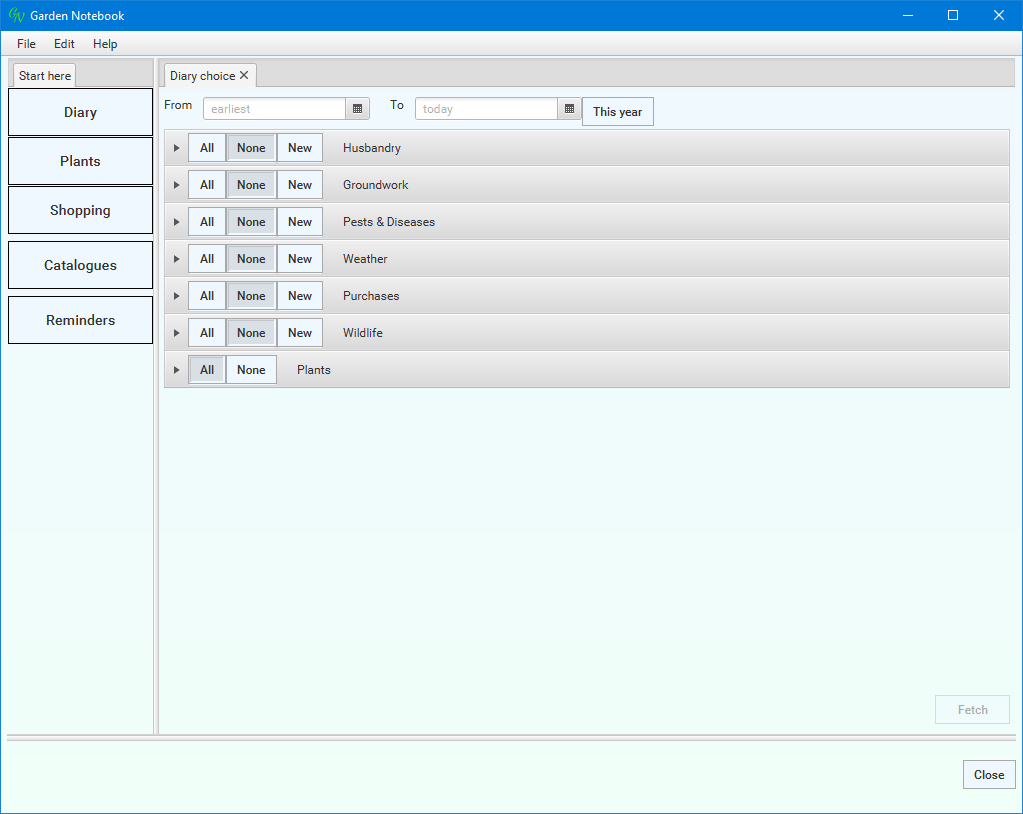Expand the Plants section arrow
The width and height of the screenshot is (1023, 814).
[x=177, y=370]
